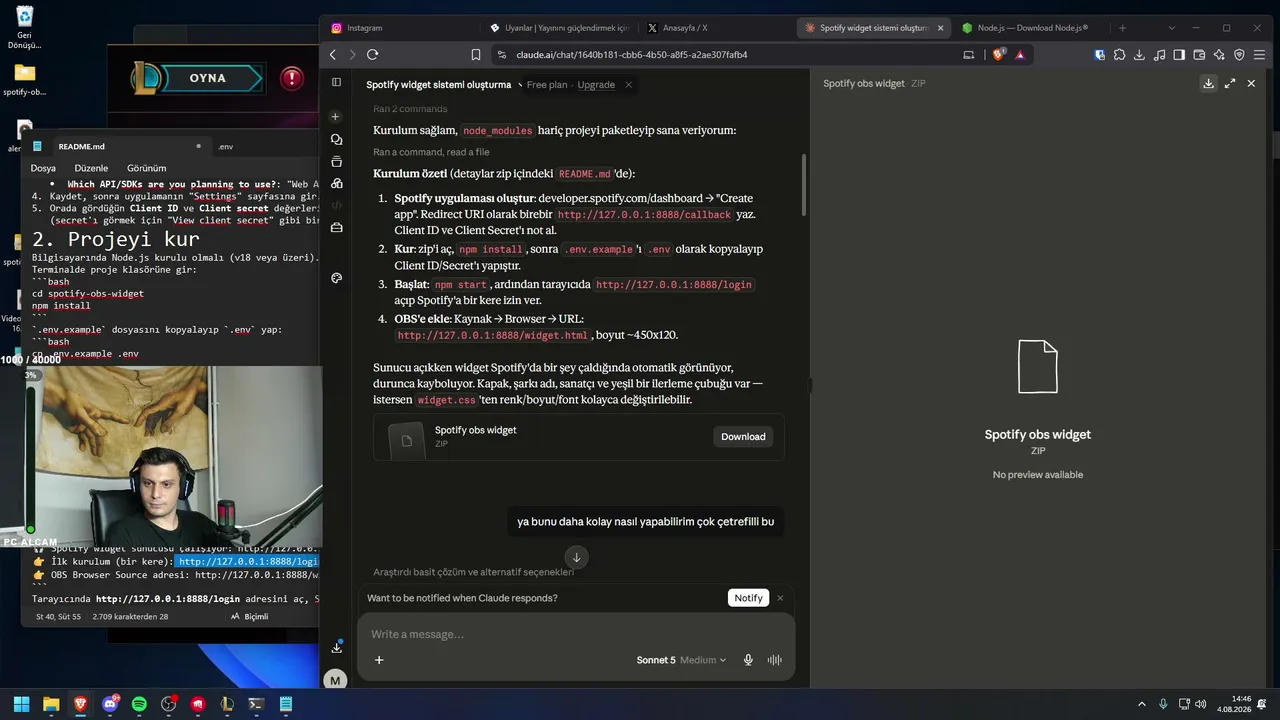Close the Spotify obs widget preview panel

[1251, 84]
